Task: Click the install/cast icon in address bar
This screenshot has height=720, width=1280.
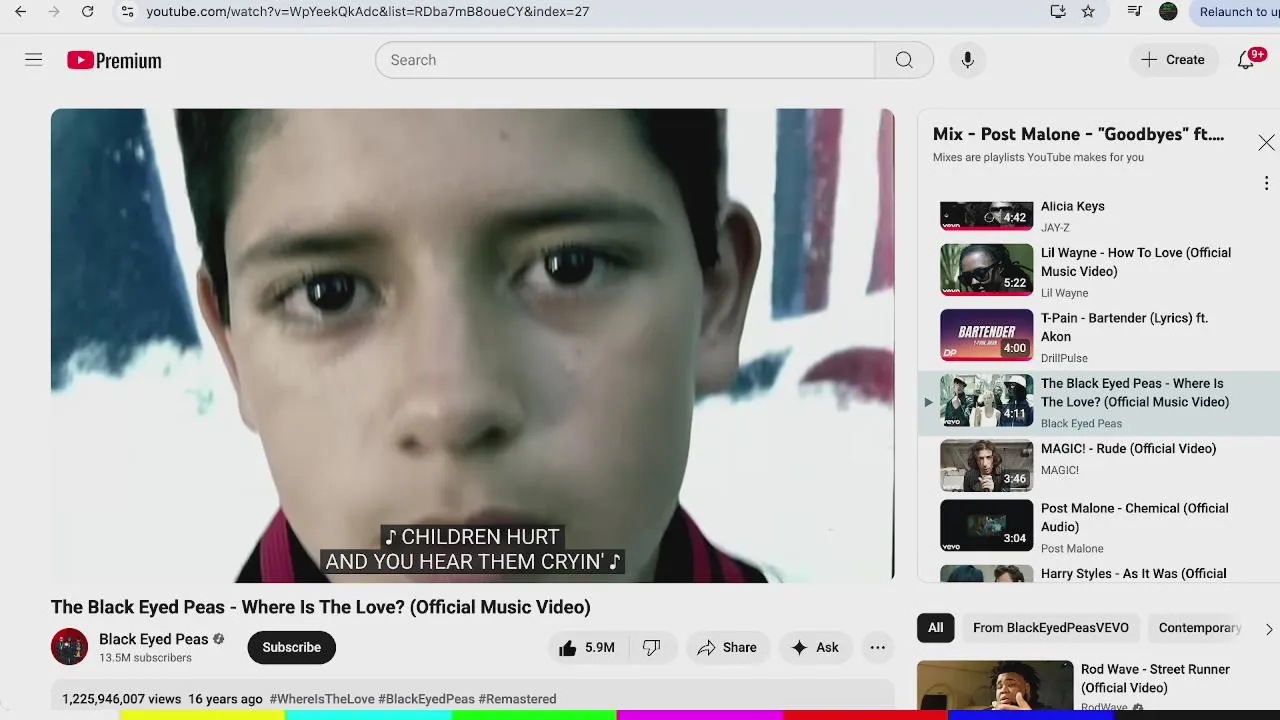Action: tap(1058, 12)
